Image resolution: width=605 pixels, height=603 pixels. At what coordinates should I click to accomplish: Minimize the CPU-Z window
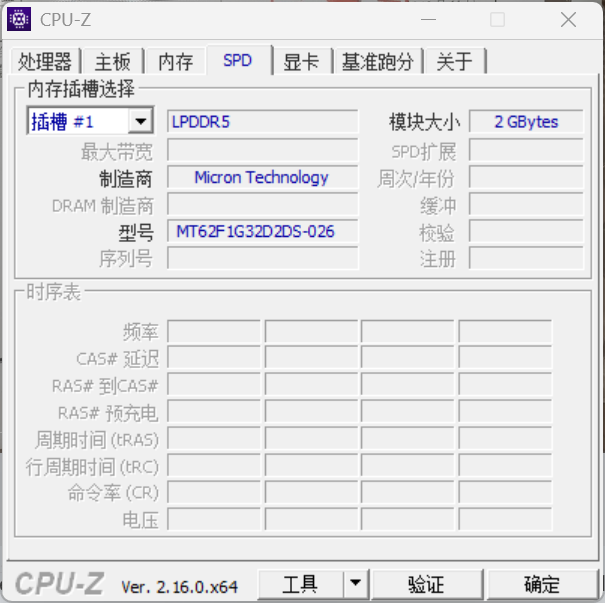point(429,19)
